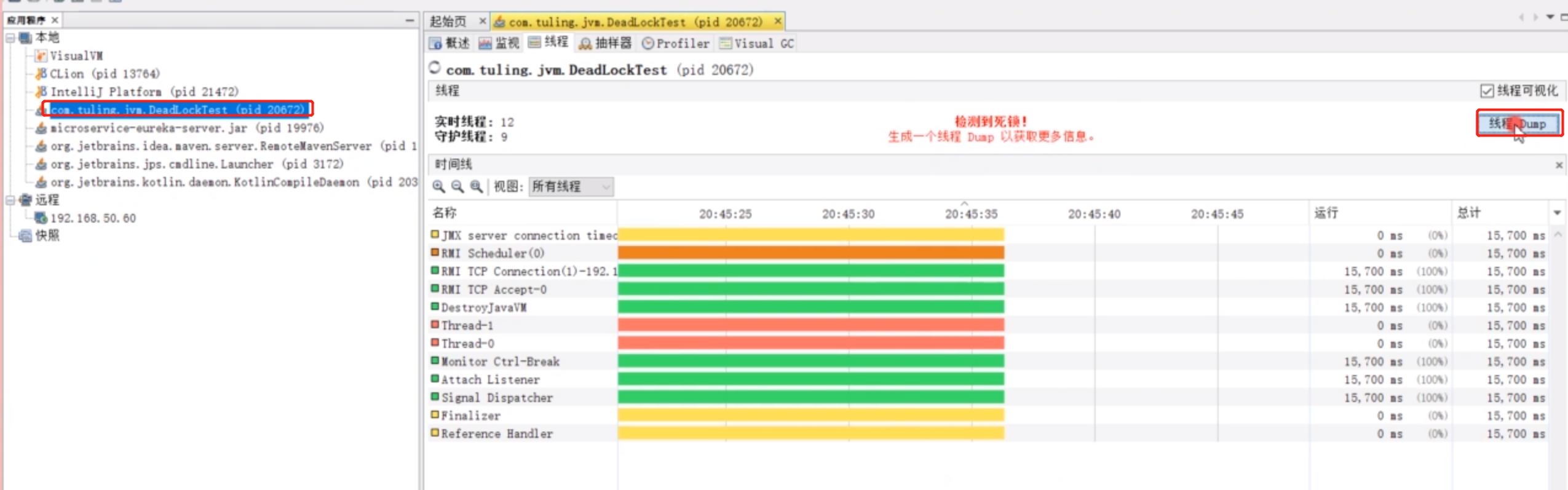
Task: Click the IntelliJ Platform process icon
Action: coord(41,92)
